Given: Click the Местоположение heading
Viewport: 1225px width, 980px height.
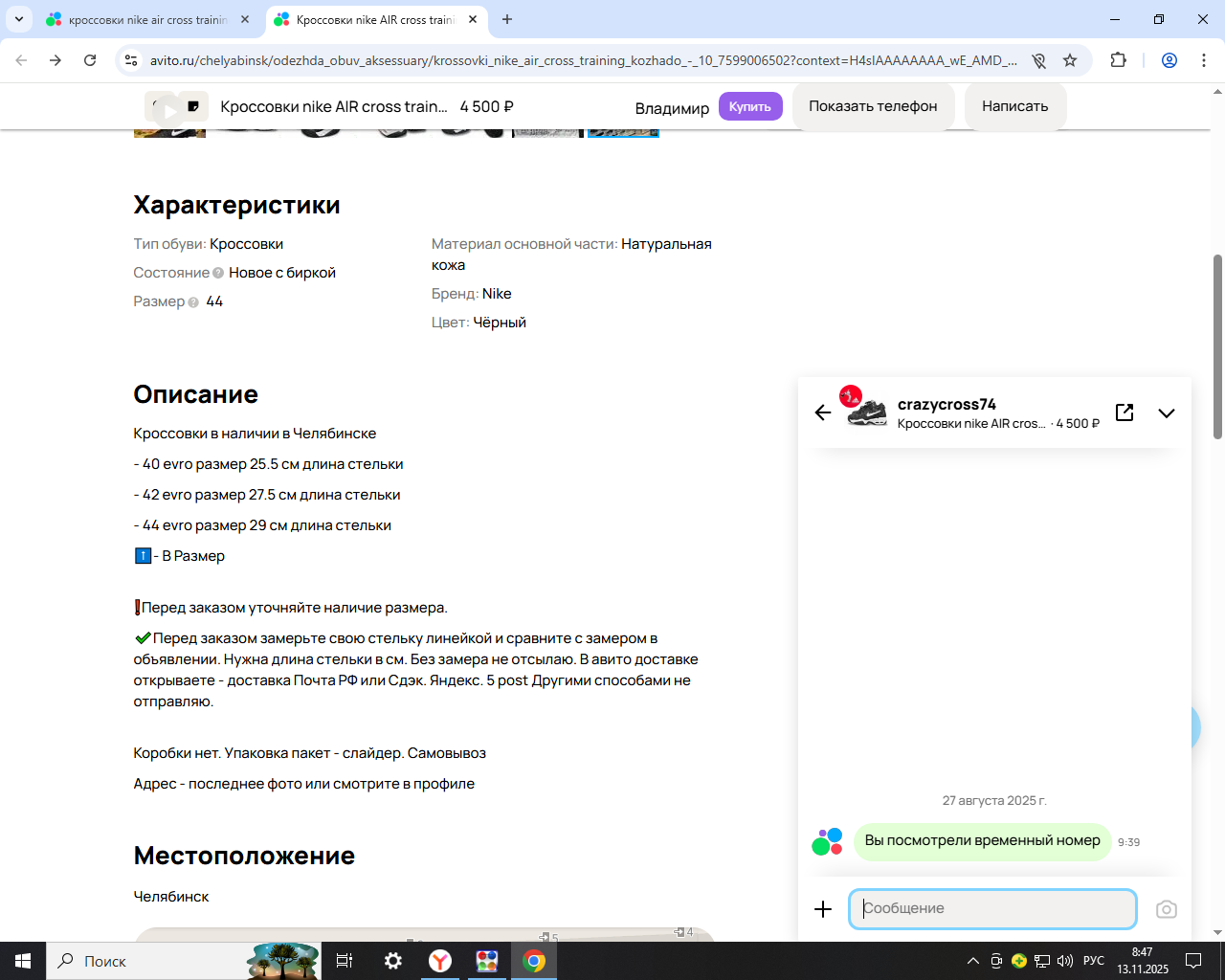Looking at the screenshot, I should point(244,856).
